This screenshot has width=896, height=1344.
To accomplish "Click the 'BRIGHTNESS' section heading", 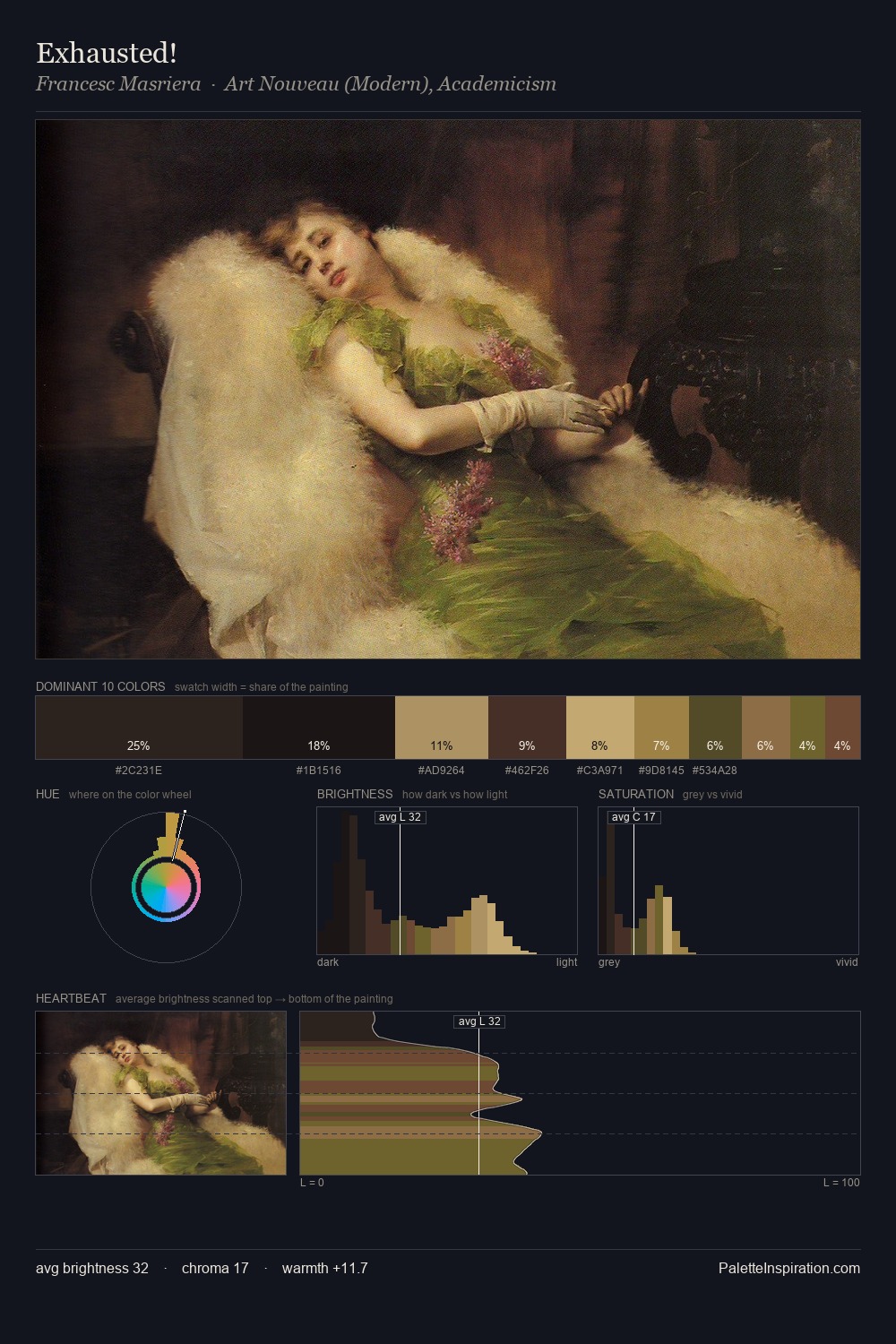I will click(355, 794).
